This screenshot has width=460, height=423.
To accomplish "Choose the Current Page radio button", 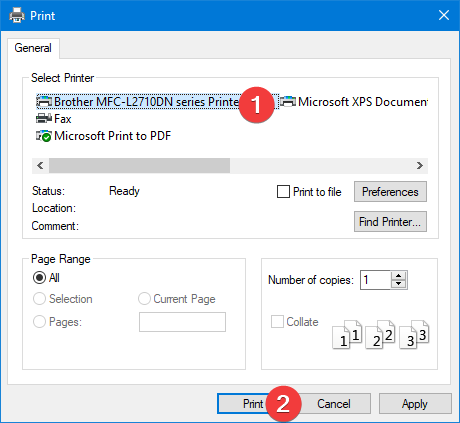I will pyautogui.click(x=144, y=299).
